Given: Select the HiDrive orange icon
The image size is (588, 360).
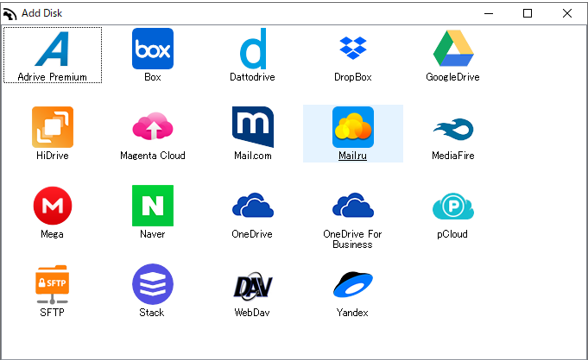Looking at the screenshot, I should tap(52, 127).
